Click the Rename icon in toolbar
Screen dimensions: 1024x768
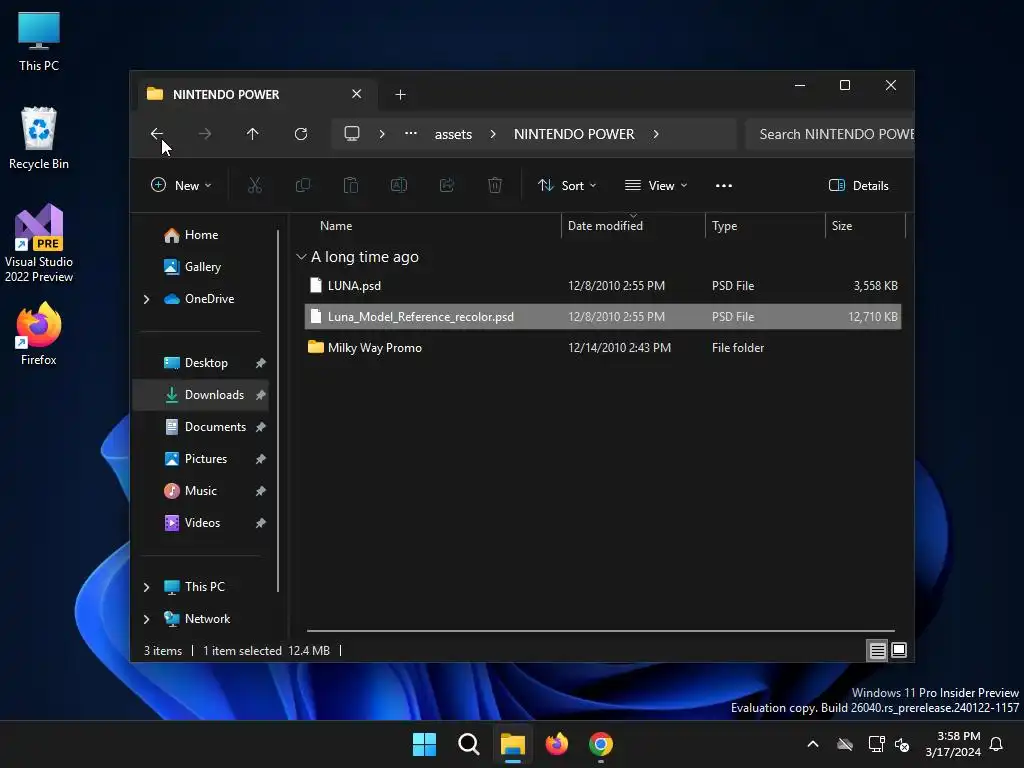pyautogui.click(x=399, y=185)
